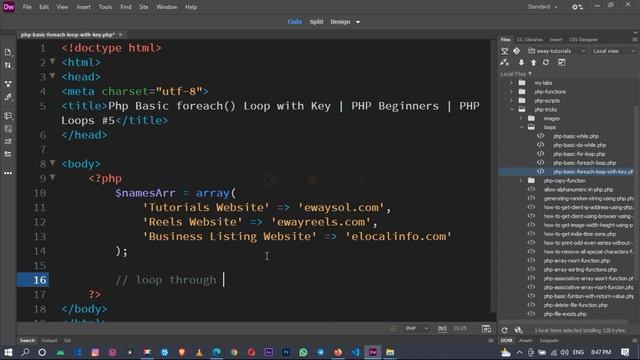This screenshot has height=360, width=640.
Task: Switch to Design view
Action: (340, 22)
